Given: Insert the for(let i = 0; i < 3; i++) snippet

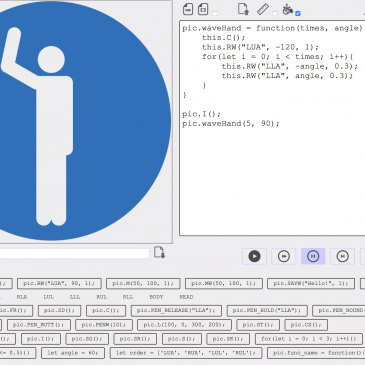Looking at the screenshot, I should coord(309,339).
